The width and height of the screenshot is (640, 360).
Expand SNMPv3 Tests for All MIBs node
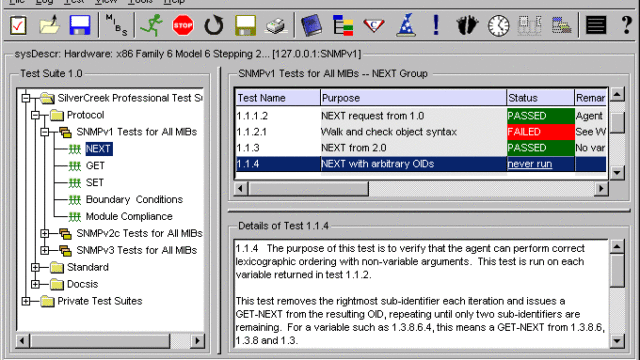(x=45, y=250)
